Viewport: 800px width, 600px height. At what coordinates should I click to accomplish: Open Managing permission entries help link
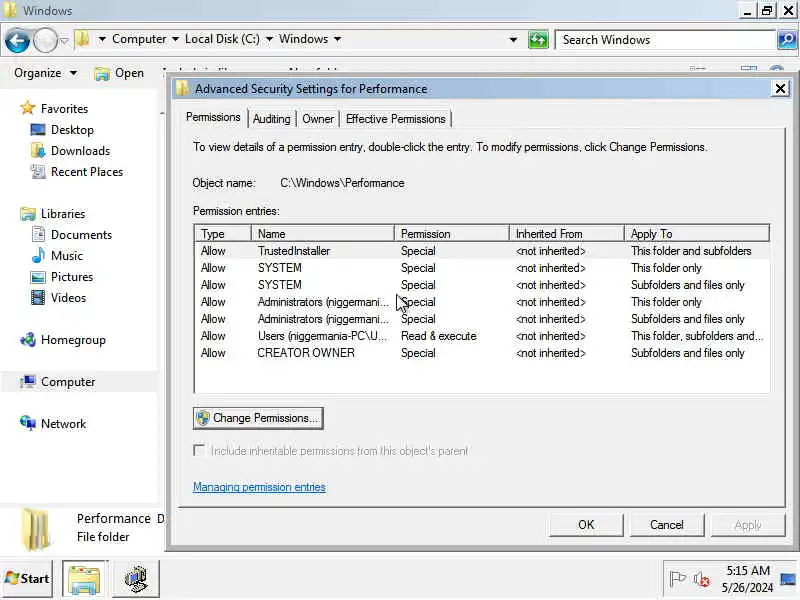coord(259,487)
